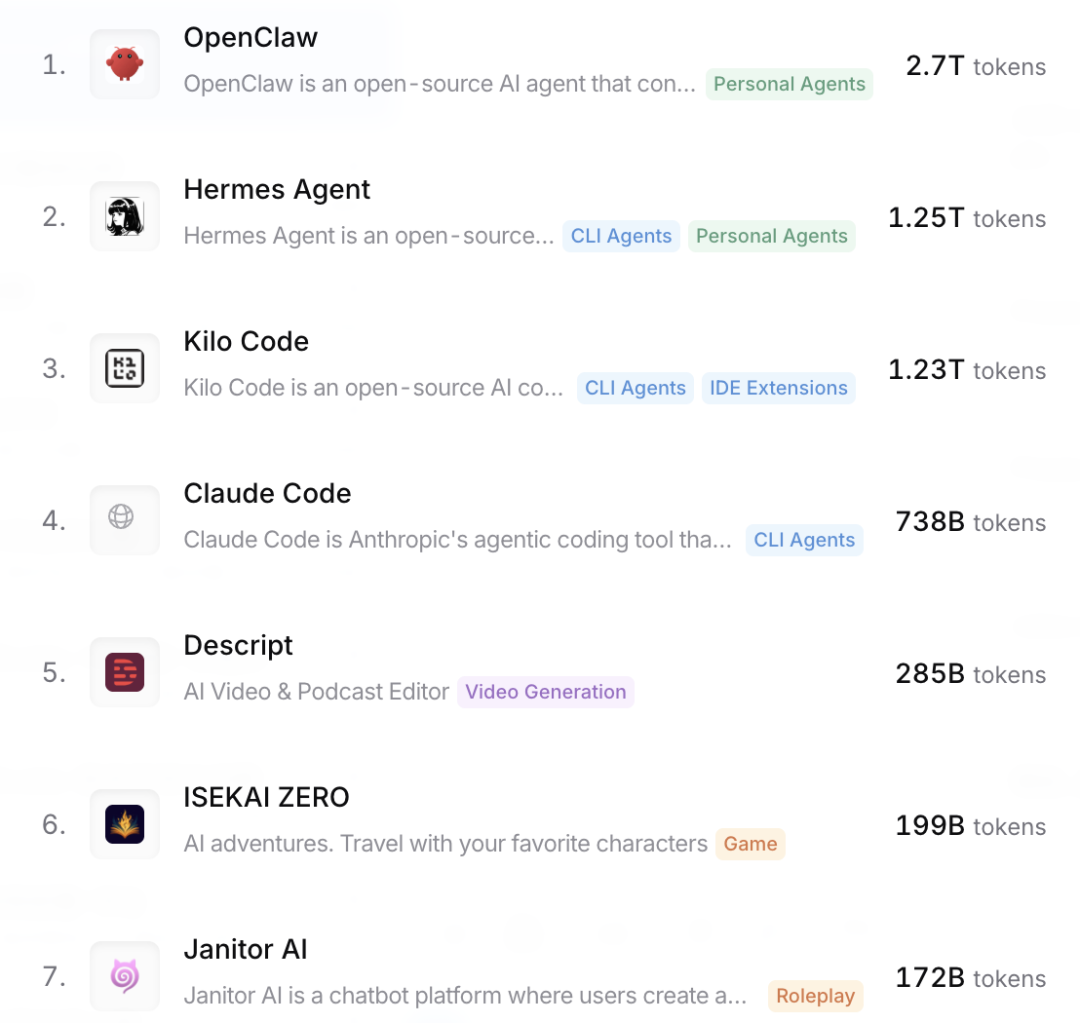Filter by the Roleplay tag
Screen dimensions: 1080x1023
pyautogui.click(x=816, y=996)
